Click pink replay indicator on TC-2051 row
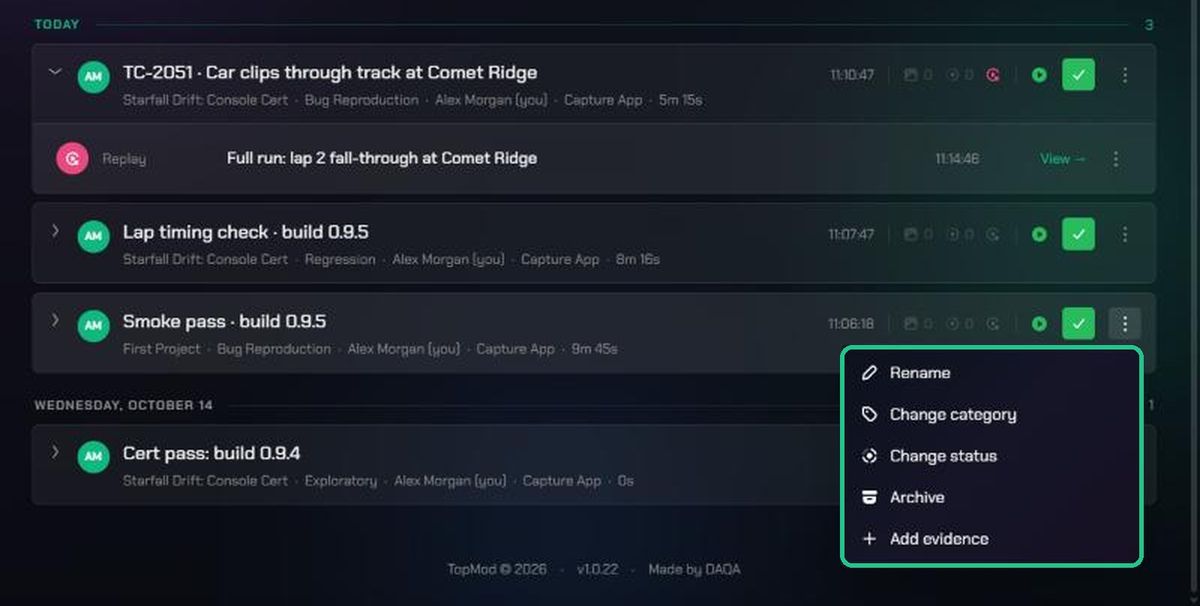The image size is (1200, 606). tap(993, 75)
